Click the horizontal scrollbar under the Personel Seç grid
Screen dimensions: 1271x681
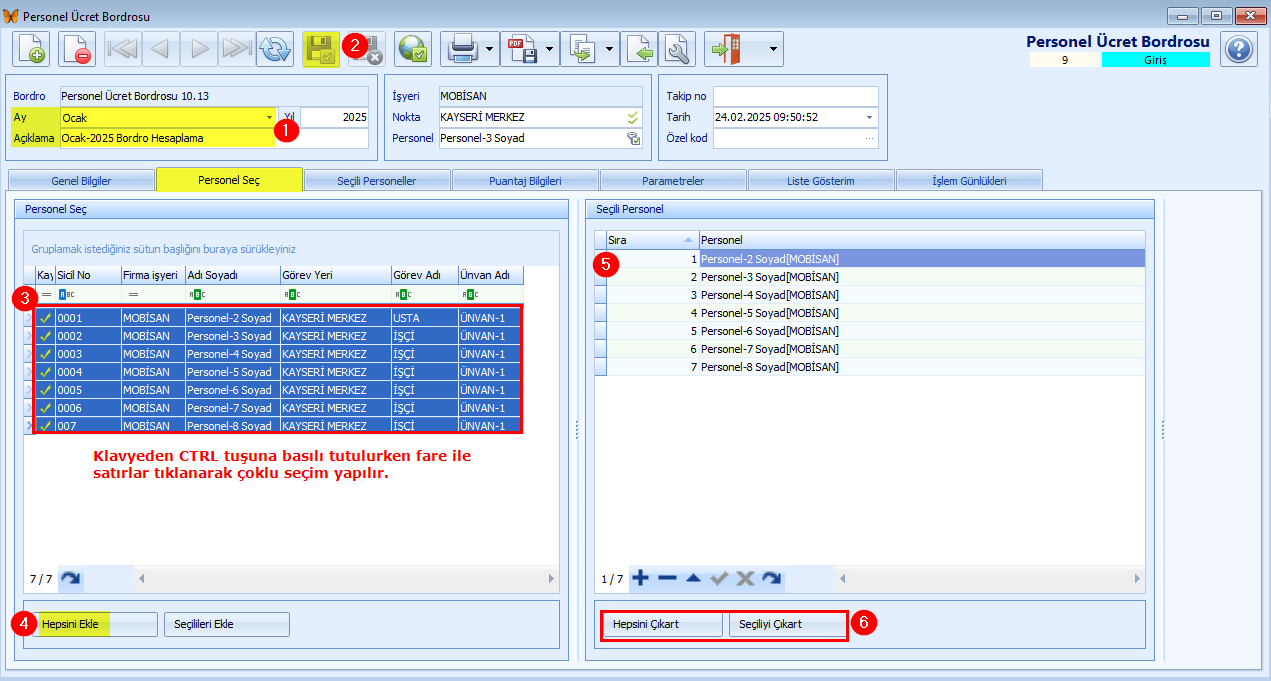tap(346, 578)
